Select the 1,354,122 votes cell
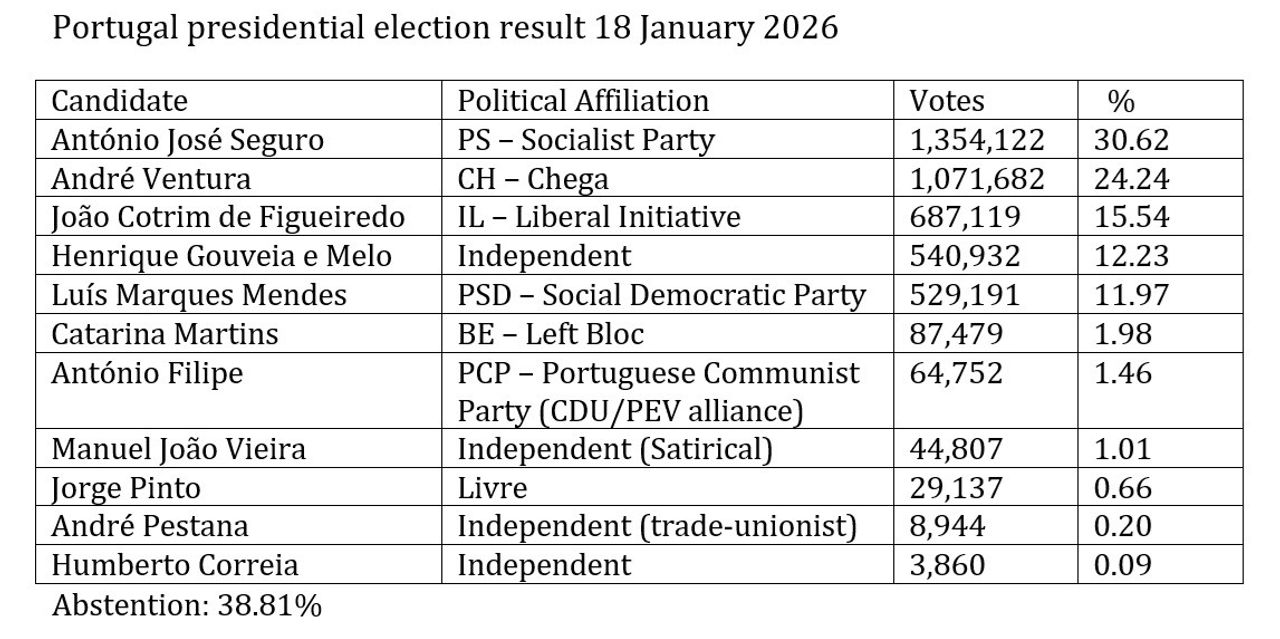This screenshot has height=639, width=1280. 976,140
